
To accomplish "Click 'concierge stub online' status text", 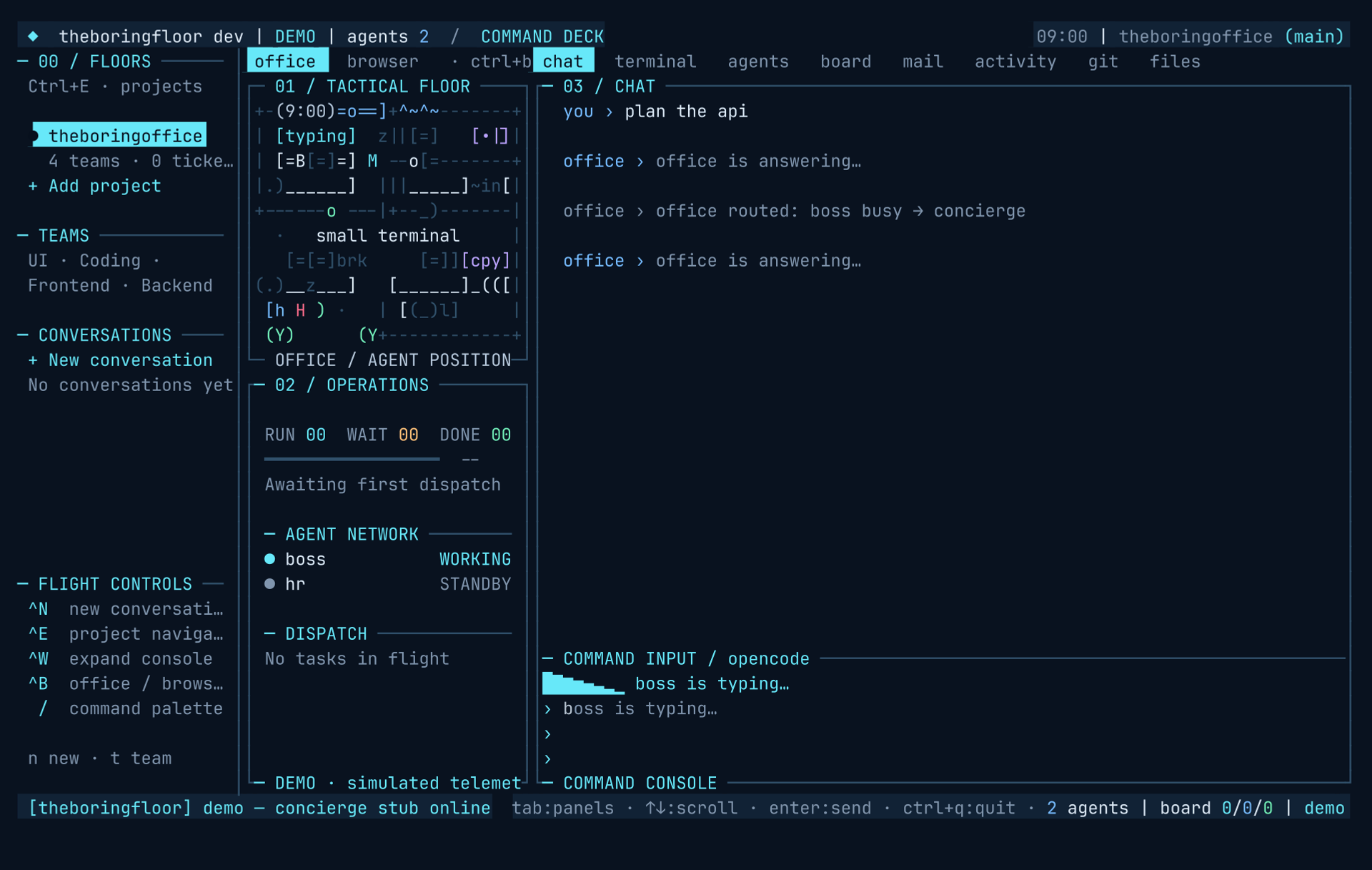I will pyautogui.click(x=382, y=808).
